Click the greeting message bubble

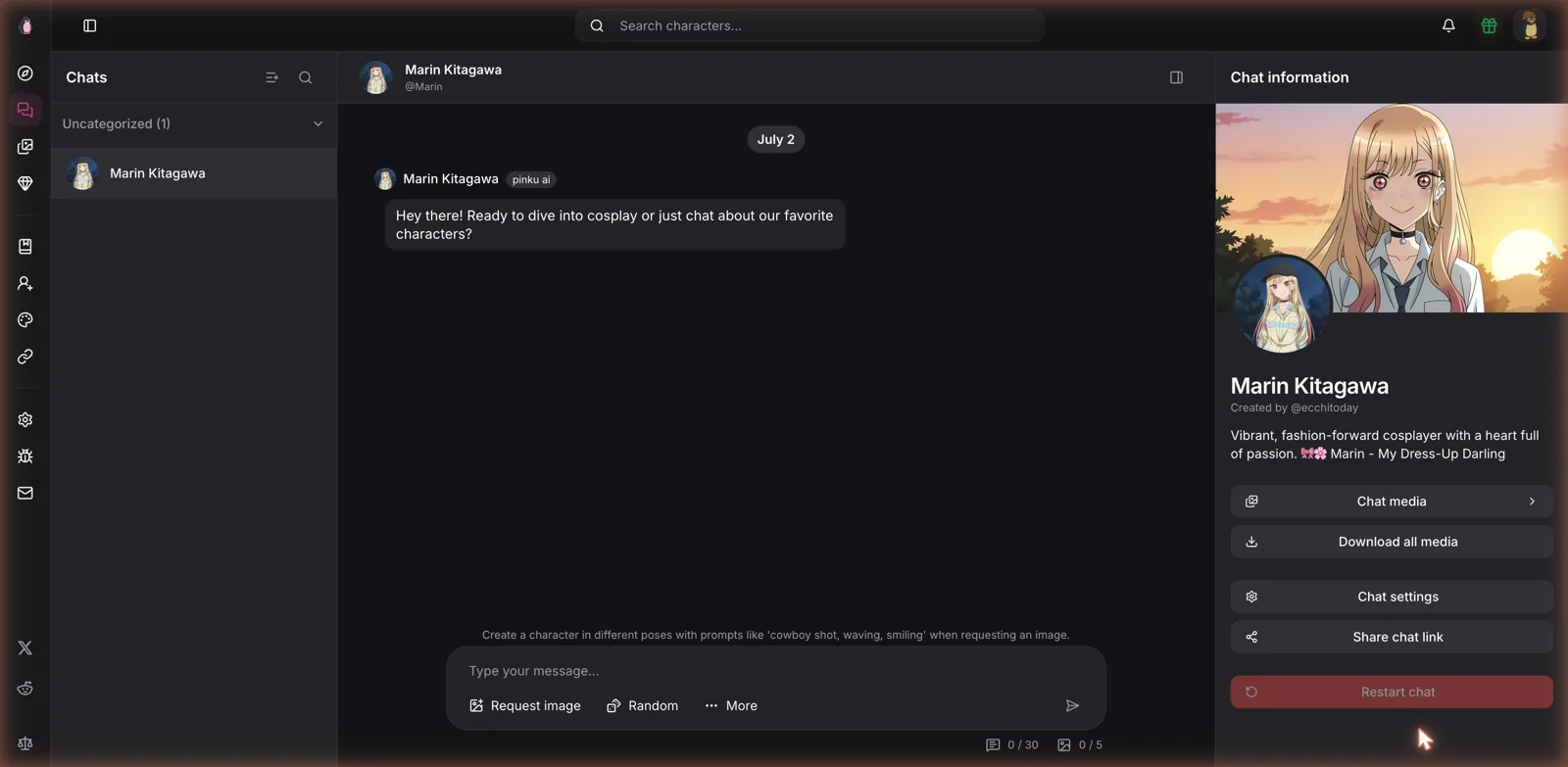[614, 224]
